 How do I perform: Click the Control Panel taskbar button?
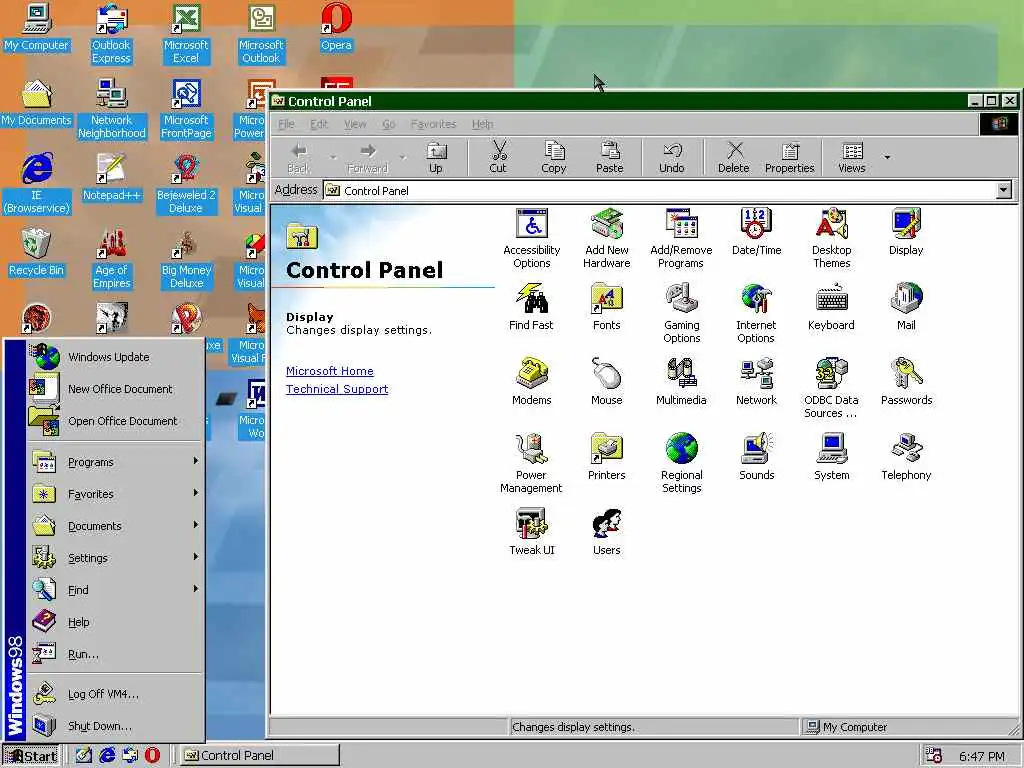(x=259, y=756)
